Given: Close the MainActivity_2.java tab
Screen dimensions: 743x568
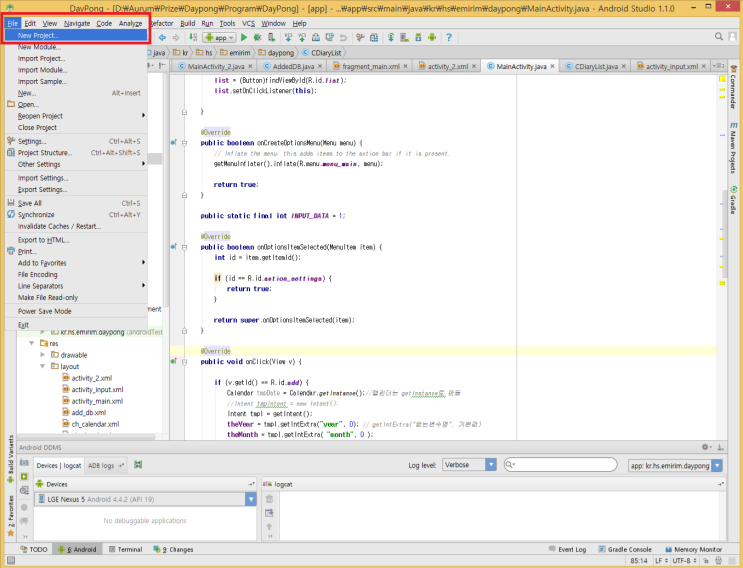Looking at the screenshot, I should pyautogui.click(x=250, y=66).
